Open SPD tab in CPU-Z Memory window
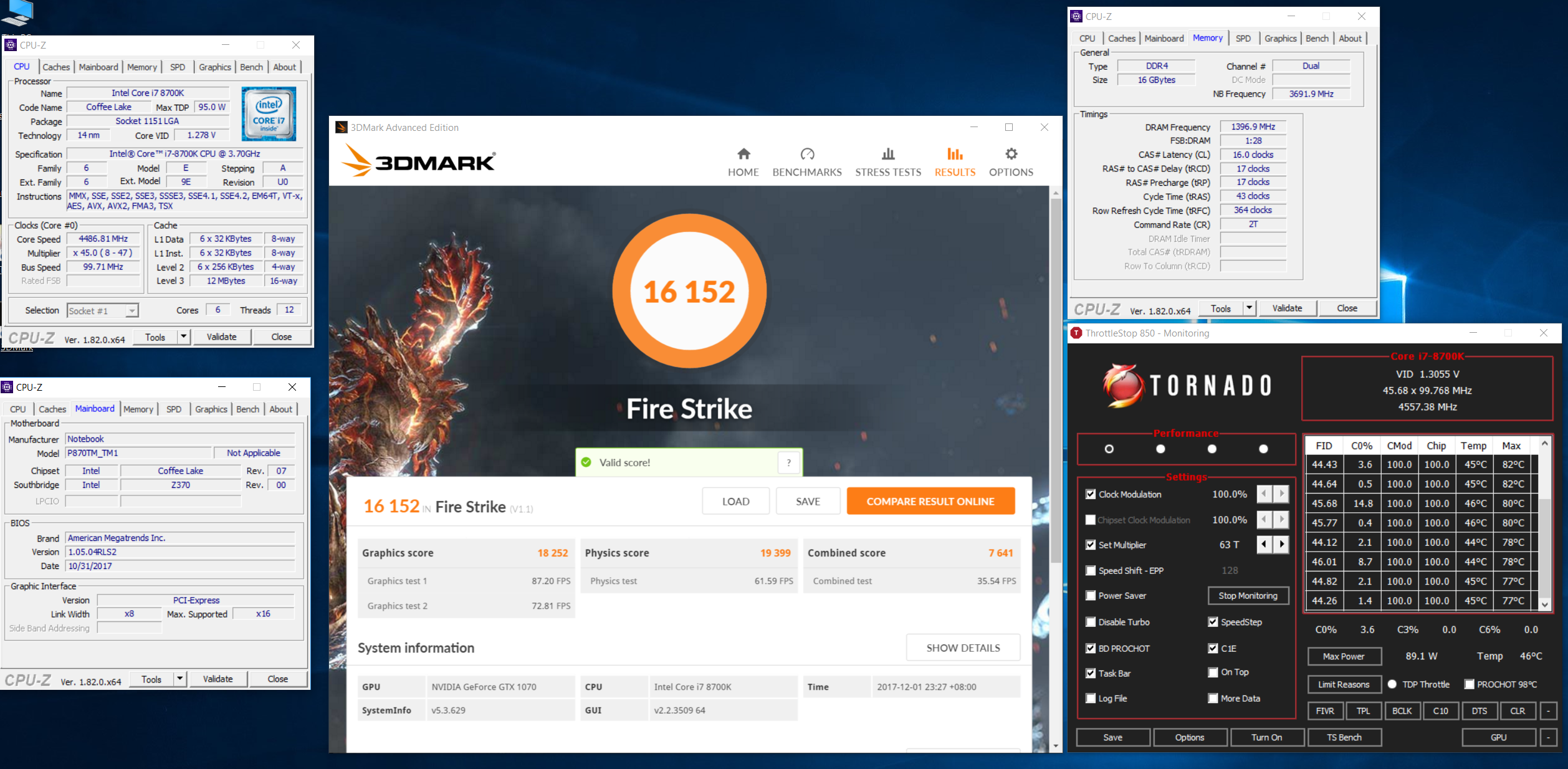 point(1243,38)
